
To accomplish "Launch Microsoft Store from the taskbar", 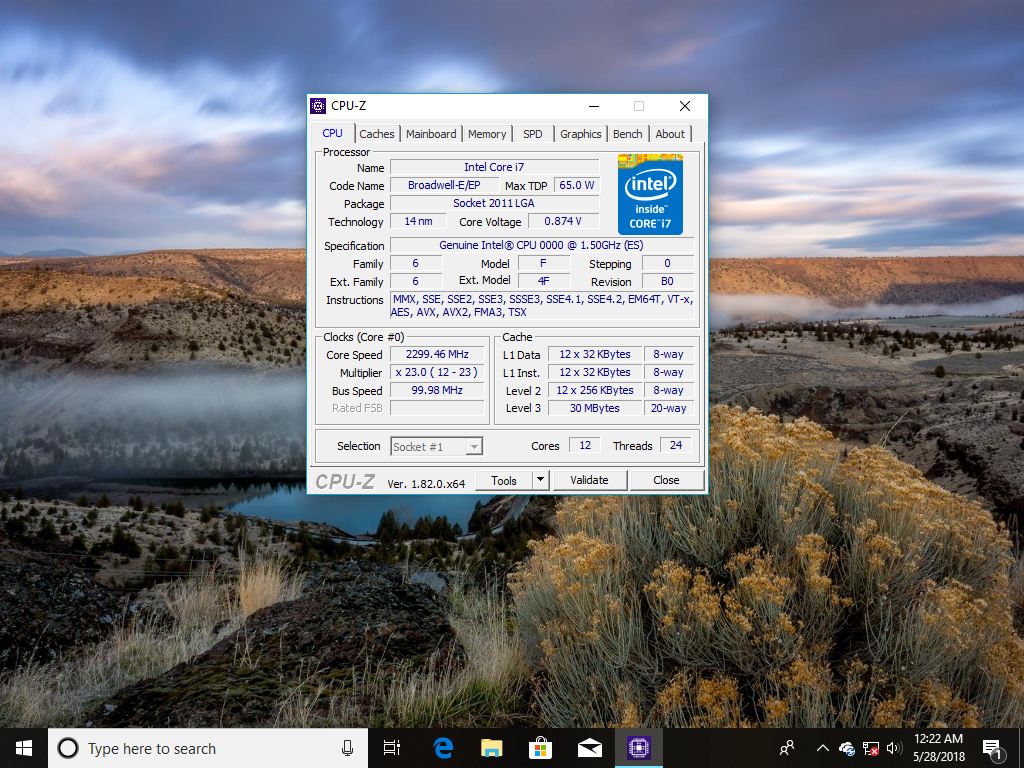I will click(x=540, y=748).
